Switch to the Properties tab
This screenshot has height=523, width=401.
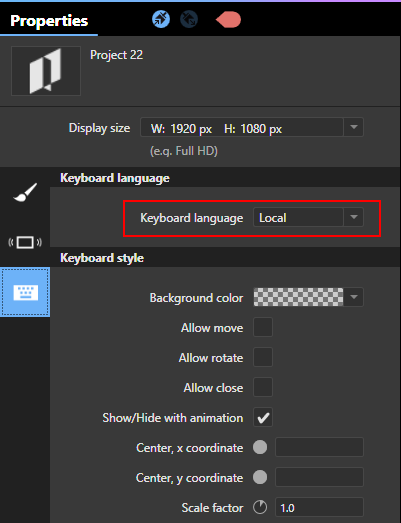click(49, 21)
